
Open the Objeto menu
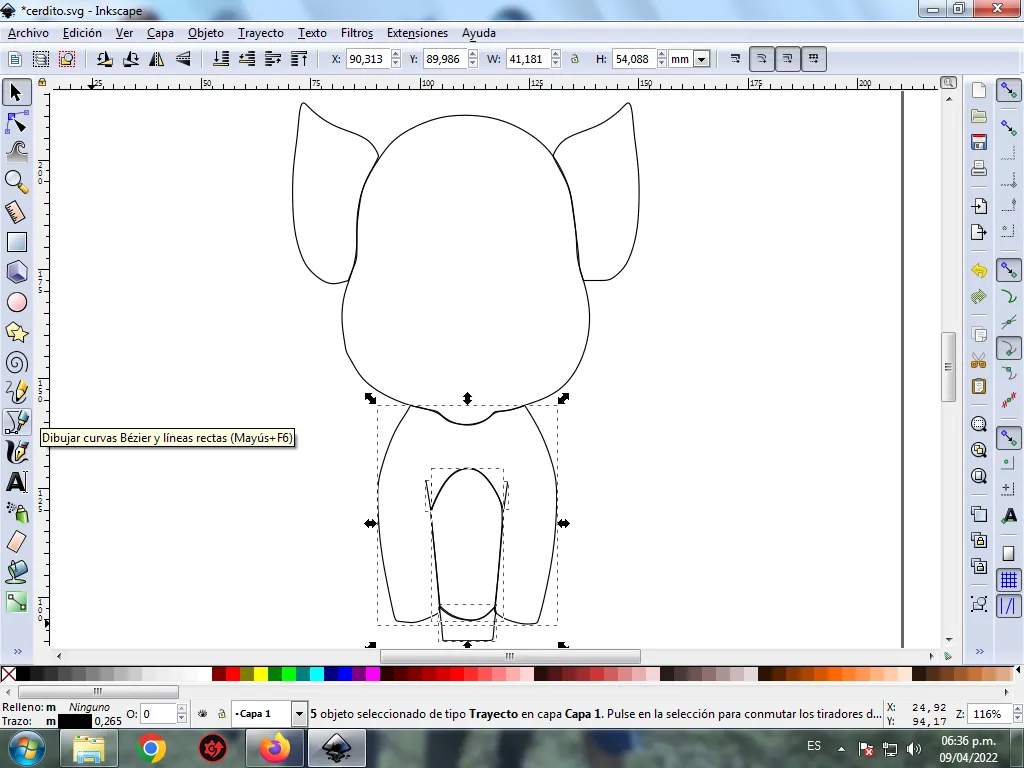[206, 33]
